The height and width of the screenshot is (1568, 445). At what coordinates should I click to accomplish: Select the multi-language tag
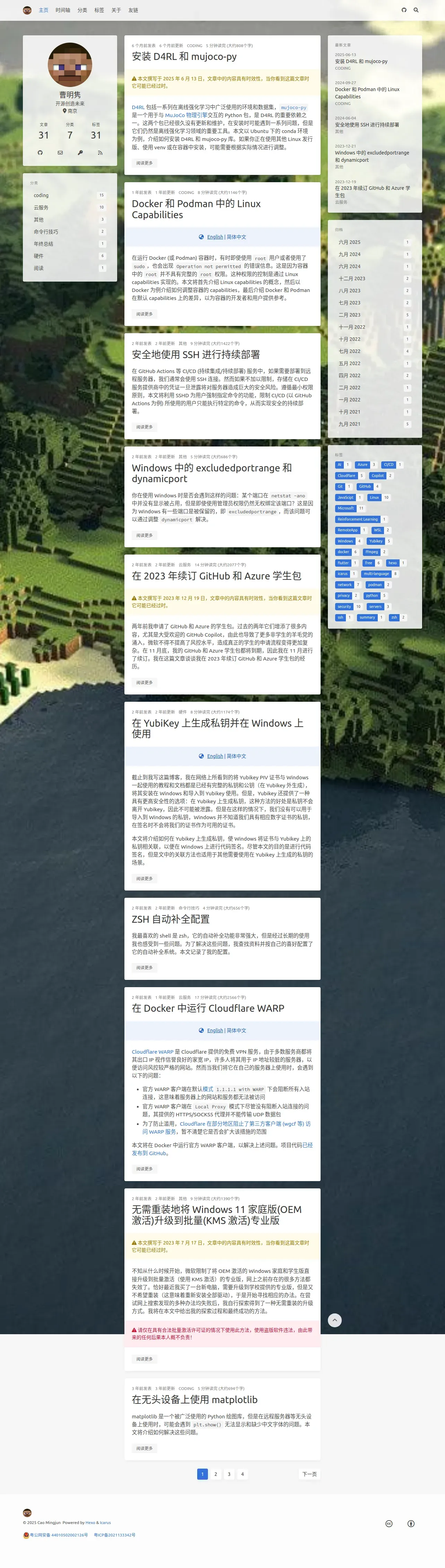pos(381,574)
